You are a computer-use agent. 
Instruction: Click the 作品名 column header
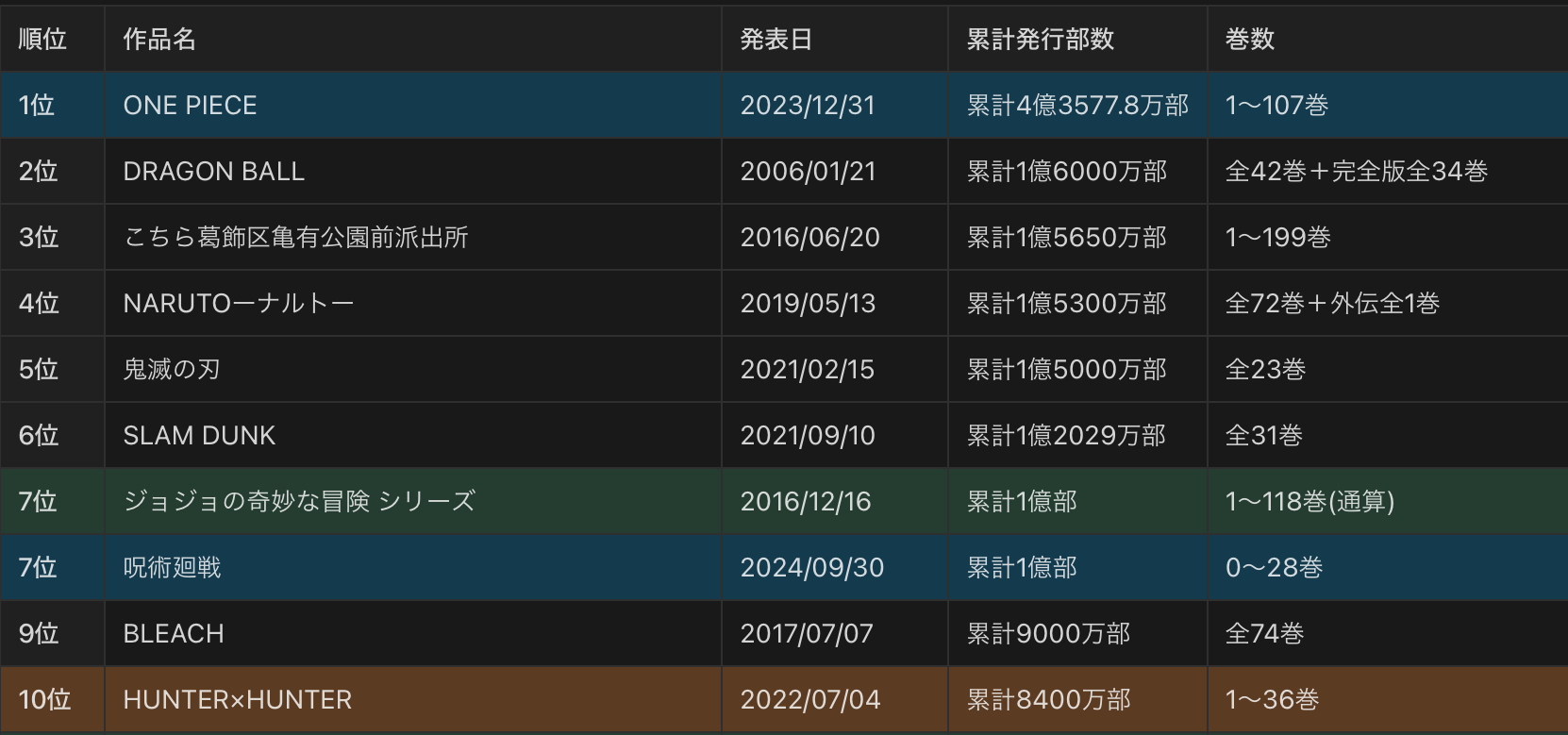point(159,39)
